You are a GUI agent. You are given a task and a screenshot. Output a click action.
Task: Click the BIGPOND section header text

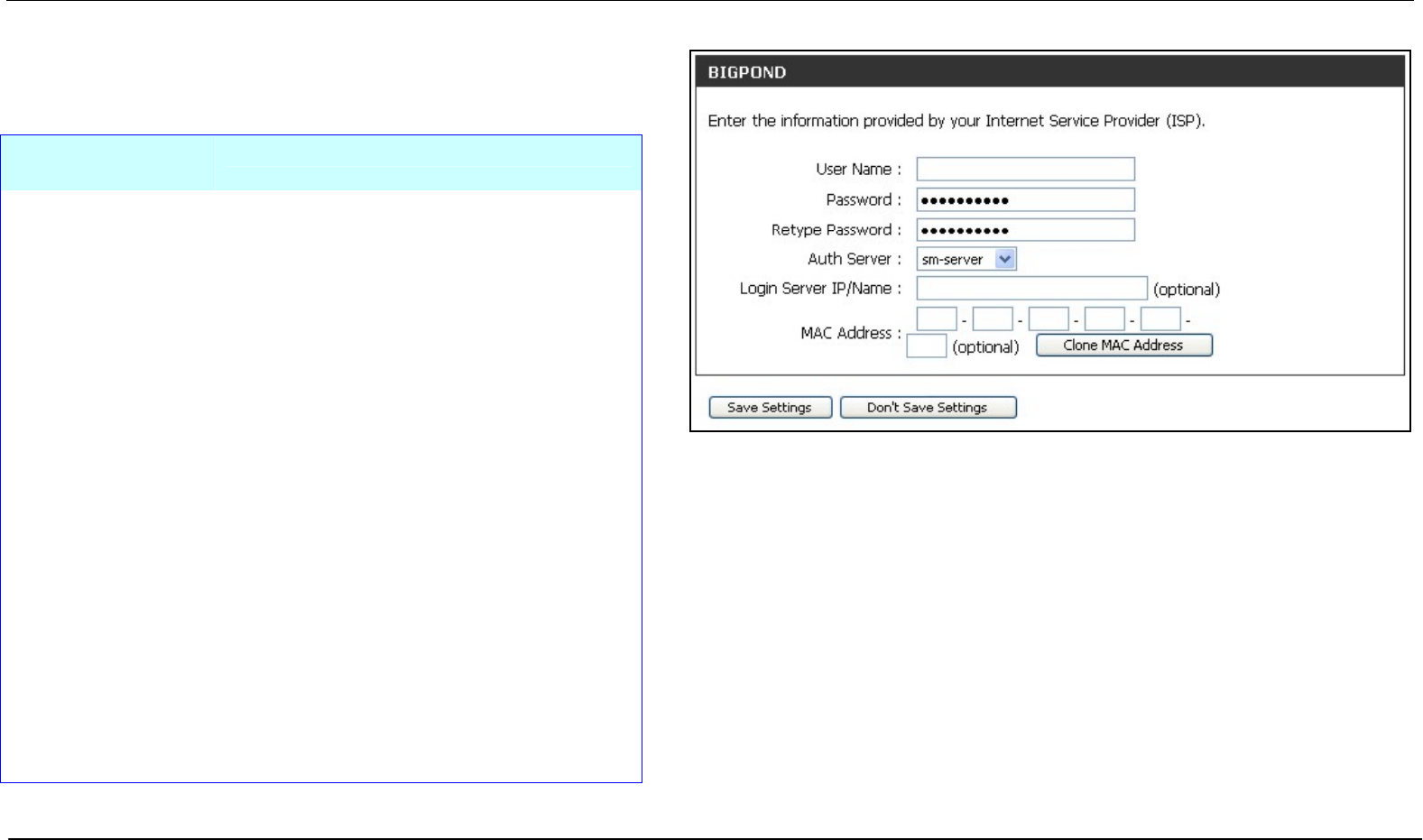[747, 72]
